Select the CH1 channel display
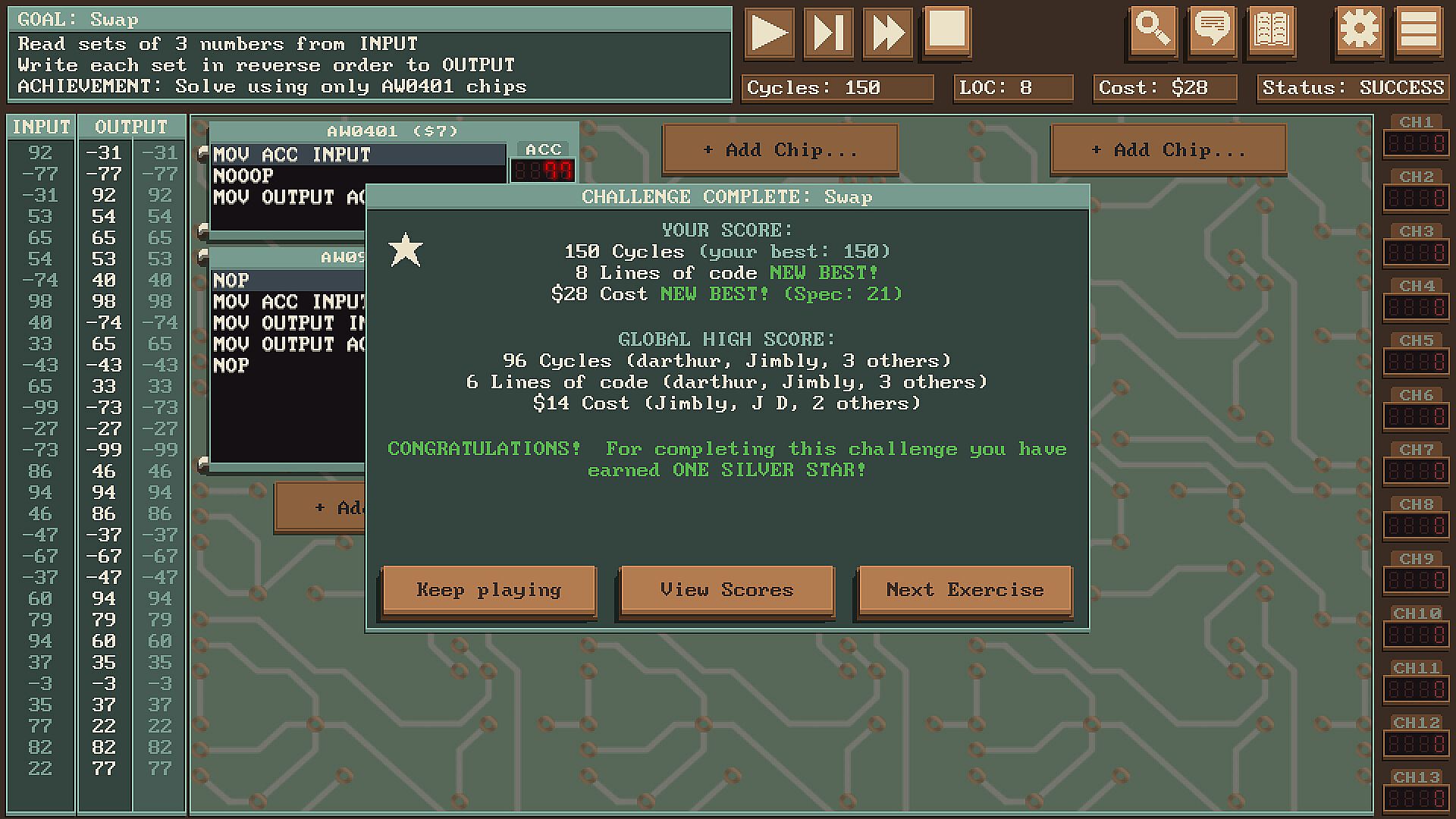1456x819 pixels. pos(1416,143)
